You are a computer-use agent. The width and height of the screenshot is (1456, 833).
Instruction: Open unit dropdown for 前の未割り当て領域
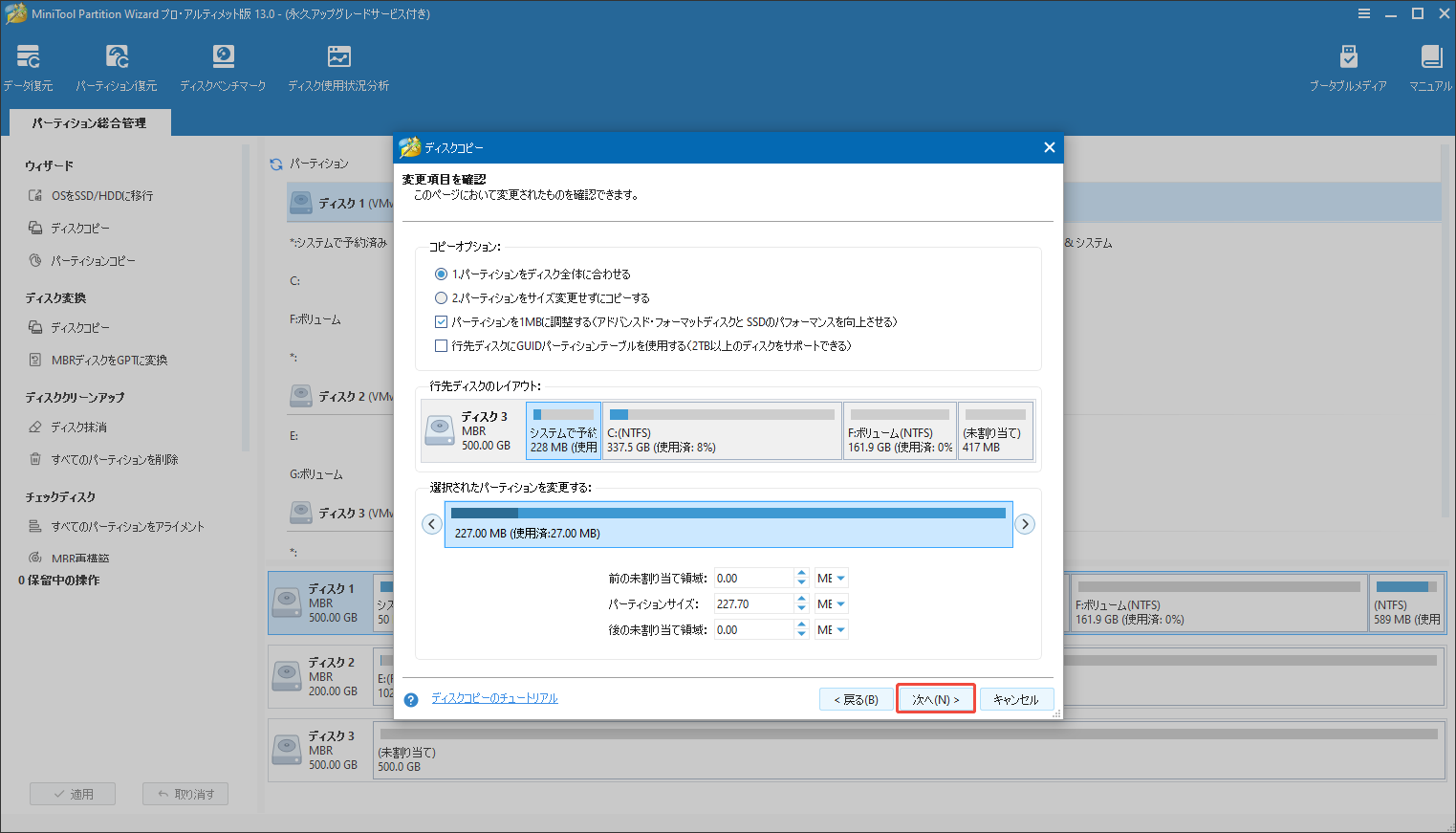point(831,578)
